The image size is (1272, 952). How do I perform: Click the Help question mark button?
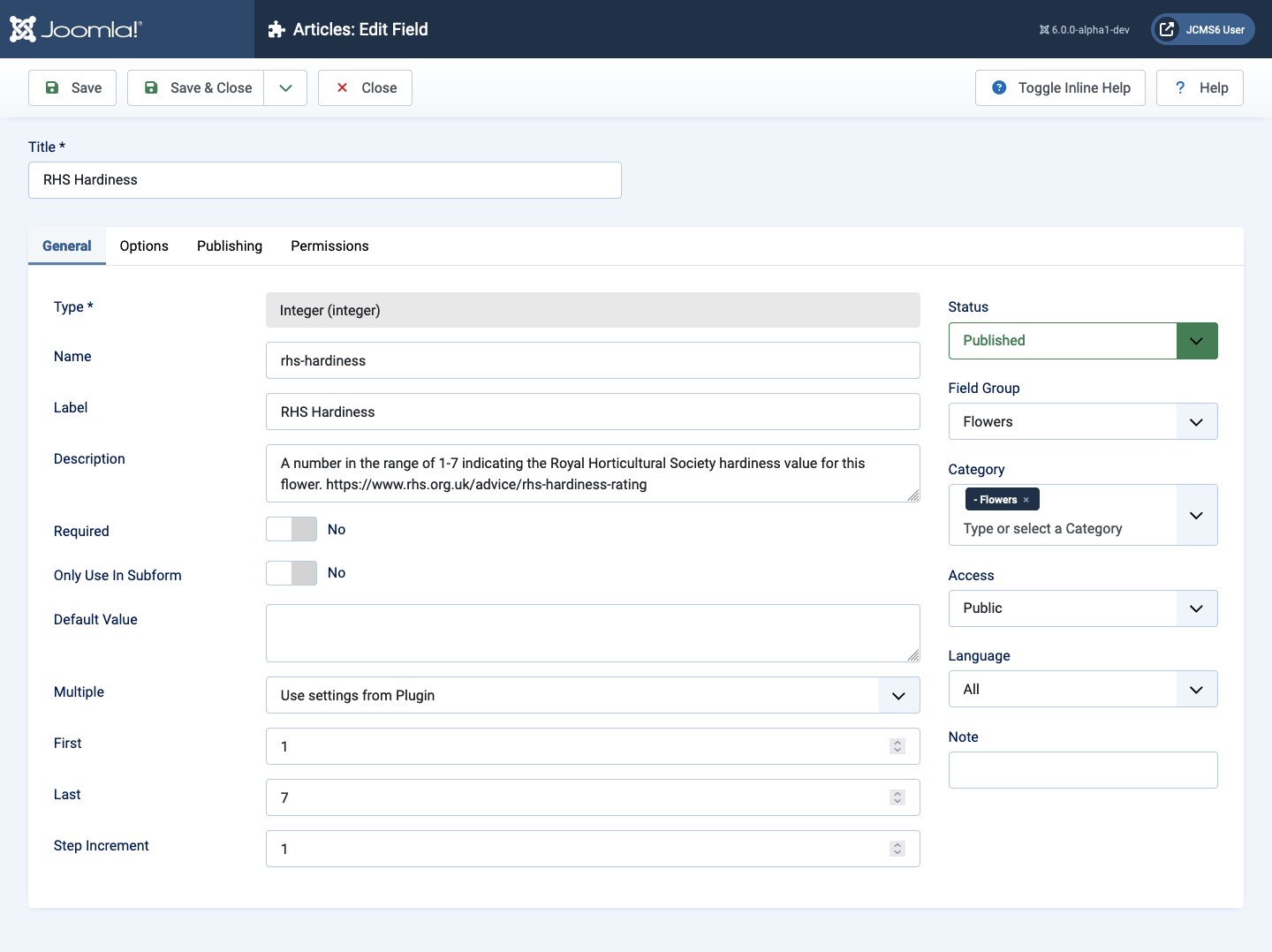point(1200,87)
